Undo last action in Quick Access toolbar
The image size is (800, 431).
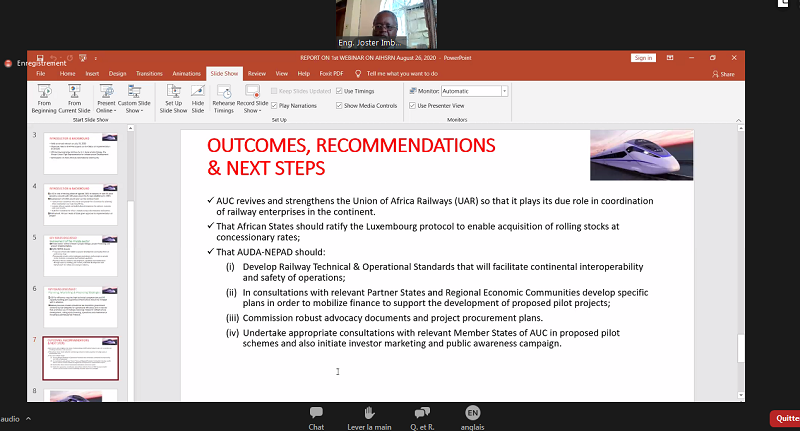coord(54,58)
